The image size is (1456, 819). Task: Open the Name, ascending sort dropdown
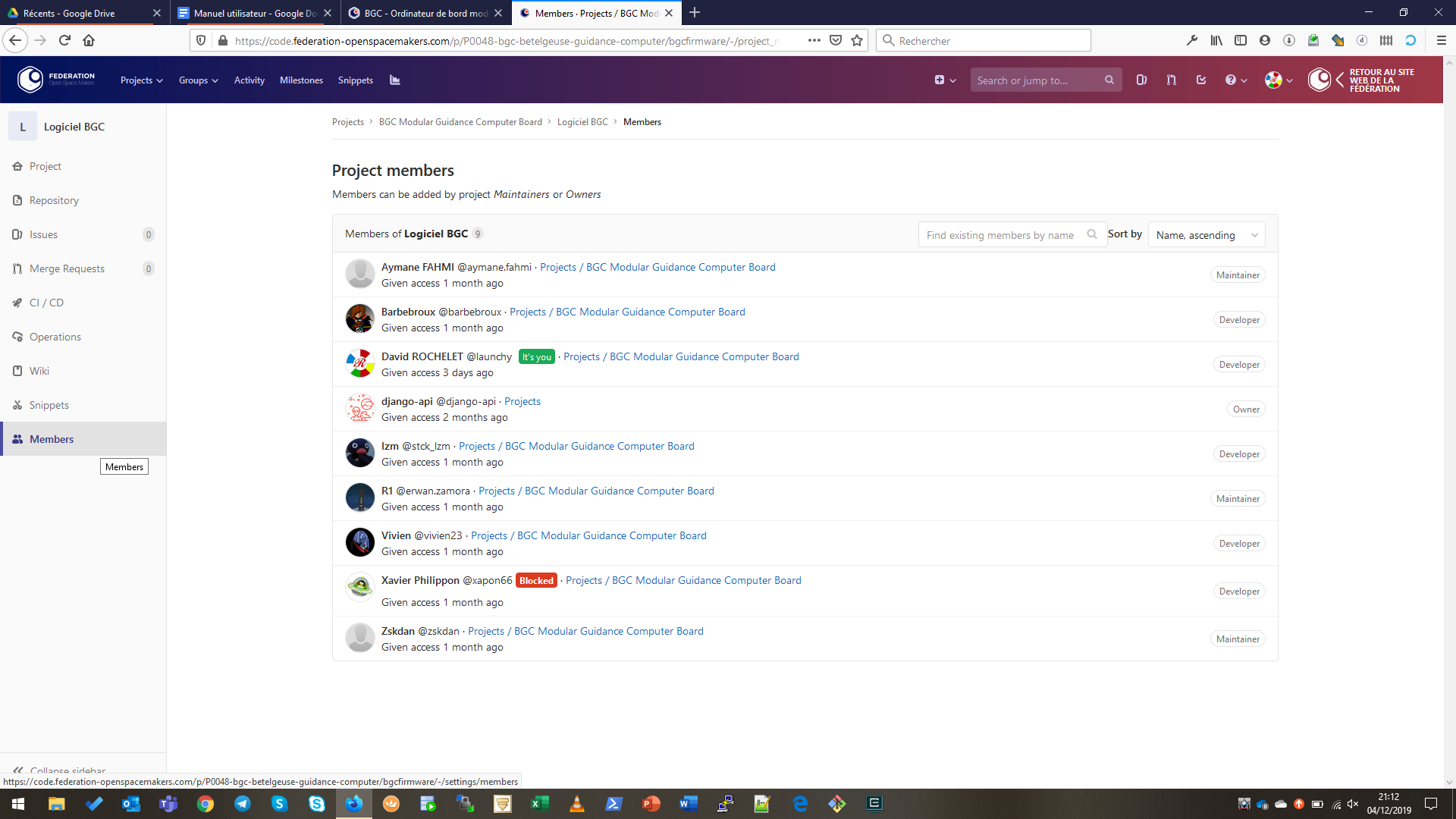click(1206, 235)
